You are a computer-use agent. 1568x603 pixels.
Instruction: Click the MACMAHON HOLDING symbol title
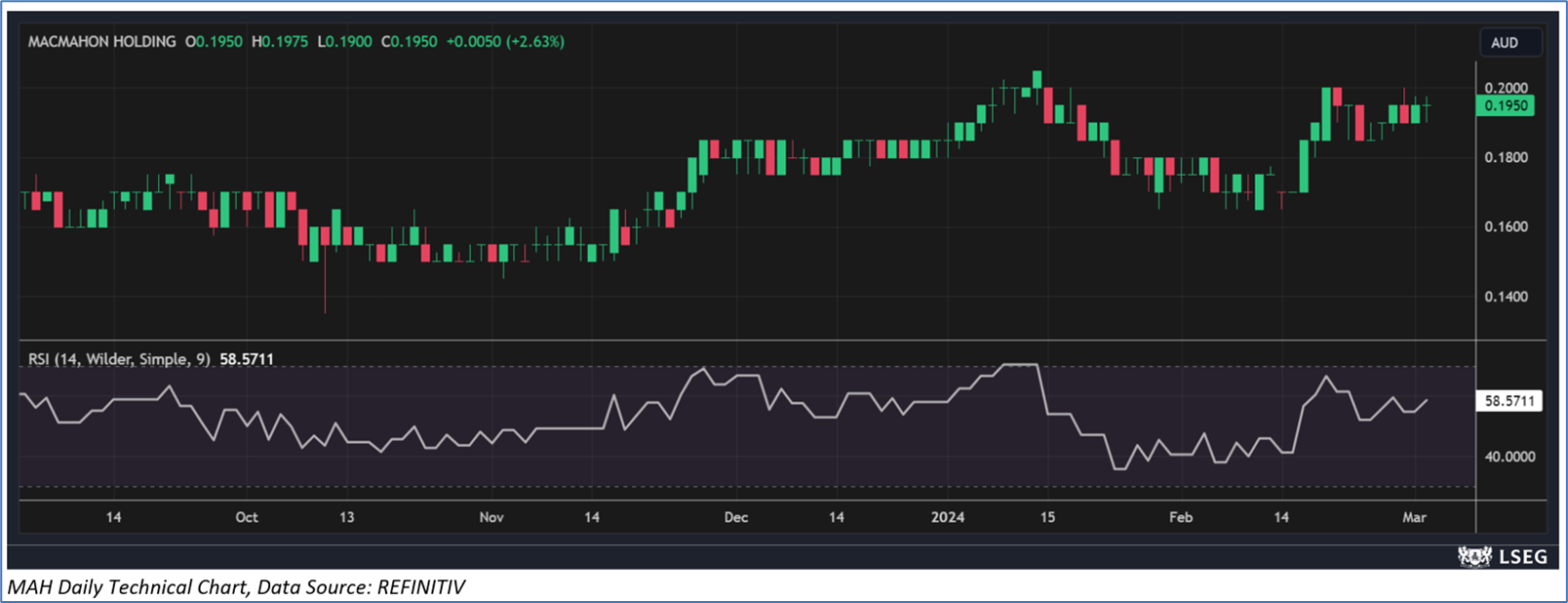(101, 42)
